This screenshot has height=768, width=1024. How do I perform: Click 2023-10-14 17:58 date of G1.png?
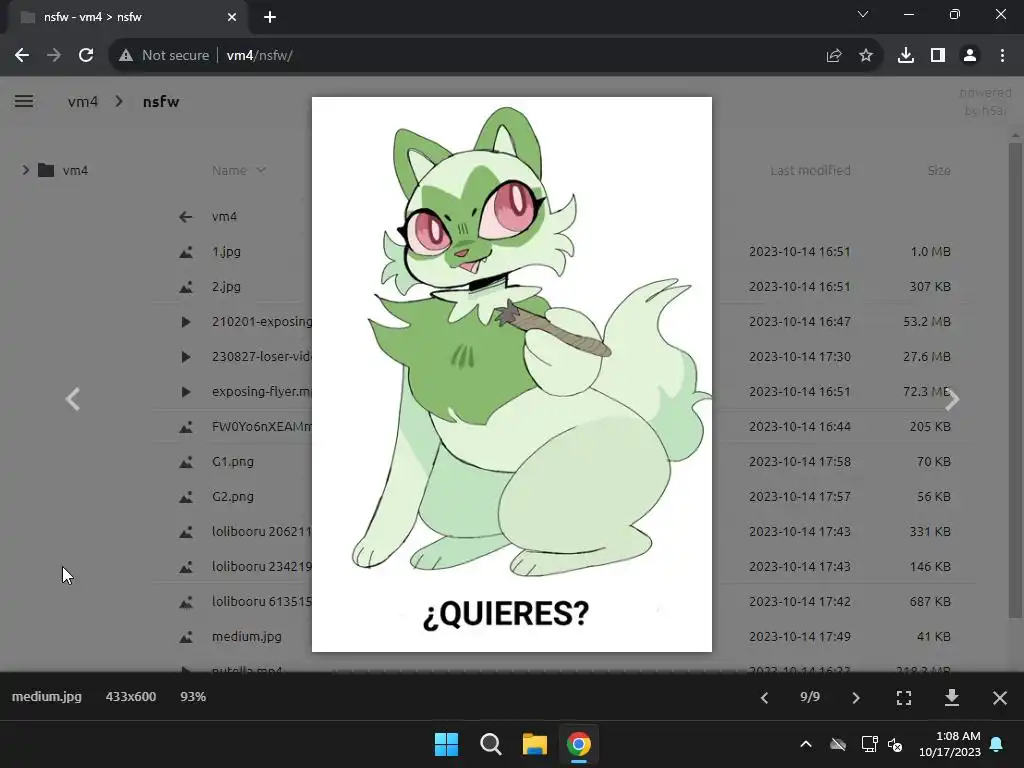click(799, 462)
